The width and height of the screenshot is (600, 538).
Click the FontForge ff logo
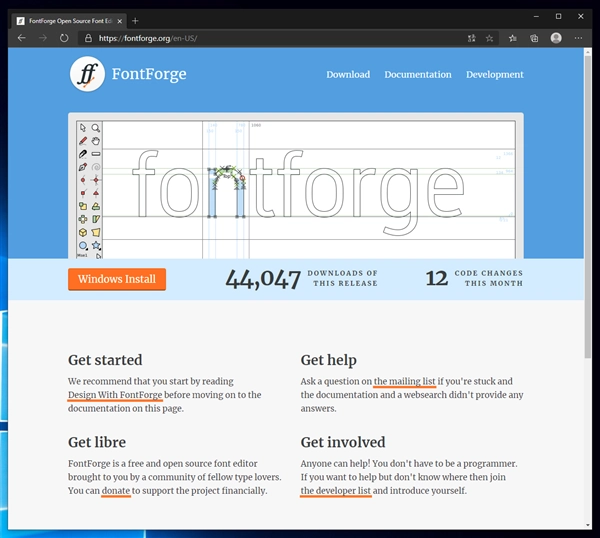click(x=87, y=74)
